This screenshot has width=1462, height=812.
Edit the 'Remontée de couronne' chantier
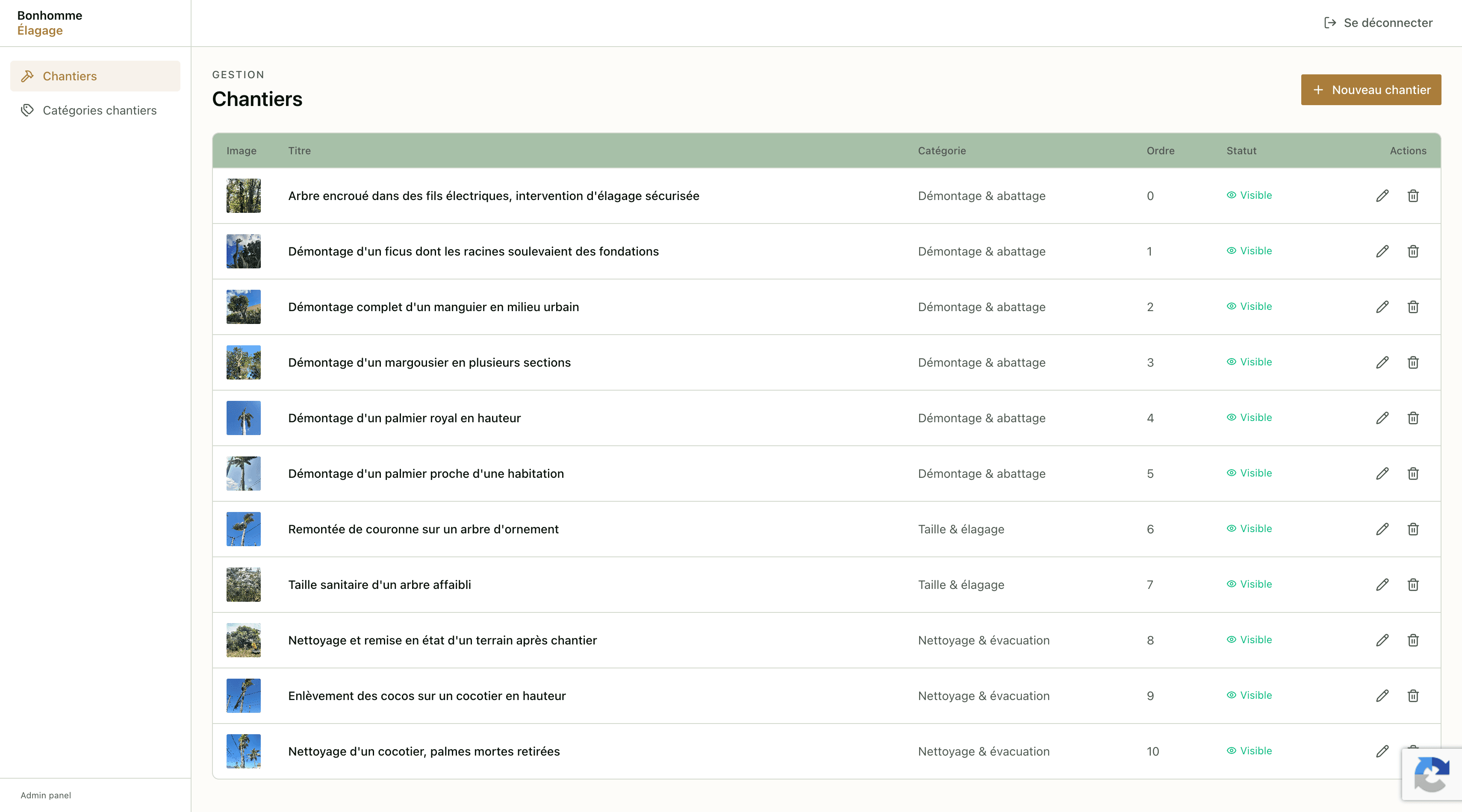[x=1382, y=530]
